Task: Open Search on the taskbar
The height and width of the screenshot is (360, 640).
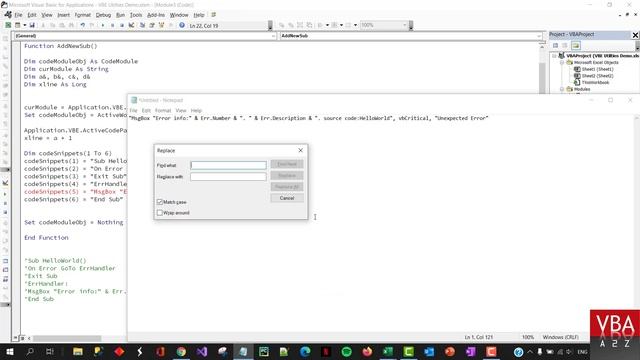Action: tap(30, 351)
